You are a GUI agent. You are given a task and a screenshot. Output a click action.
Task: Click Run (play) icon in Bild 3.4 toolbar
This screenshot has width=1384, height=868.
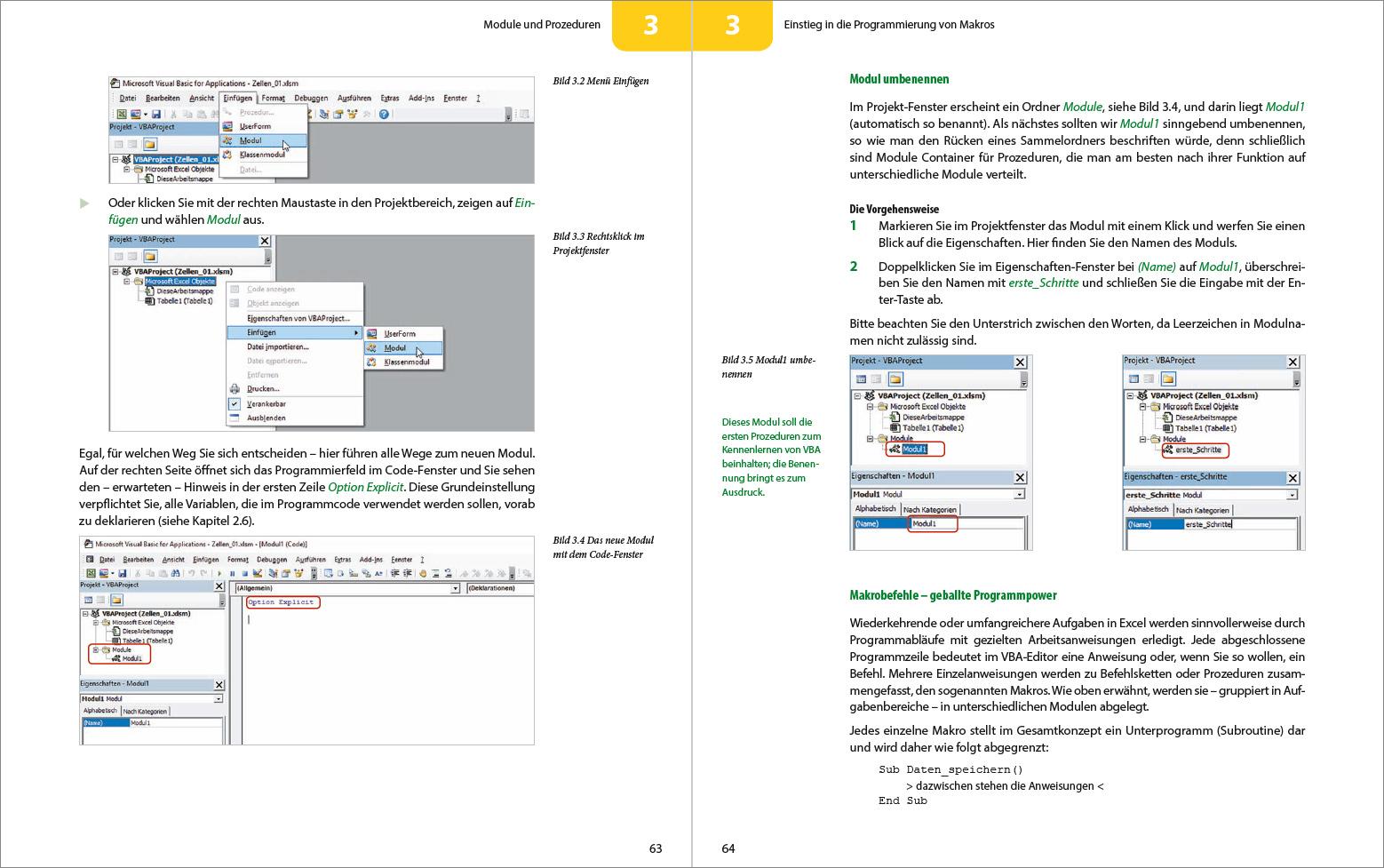219,573
